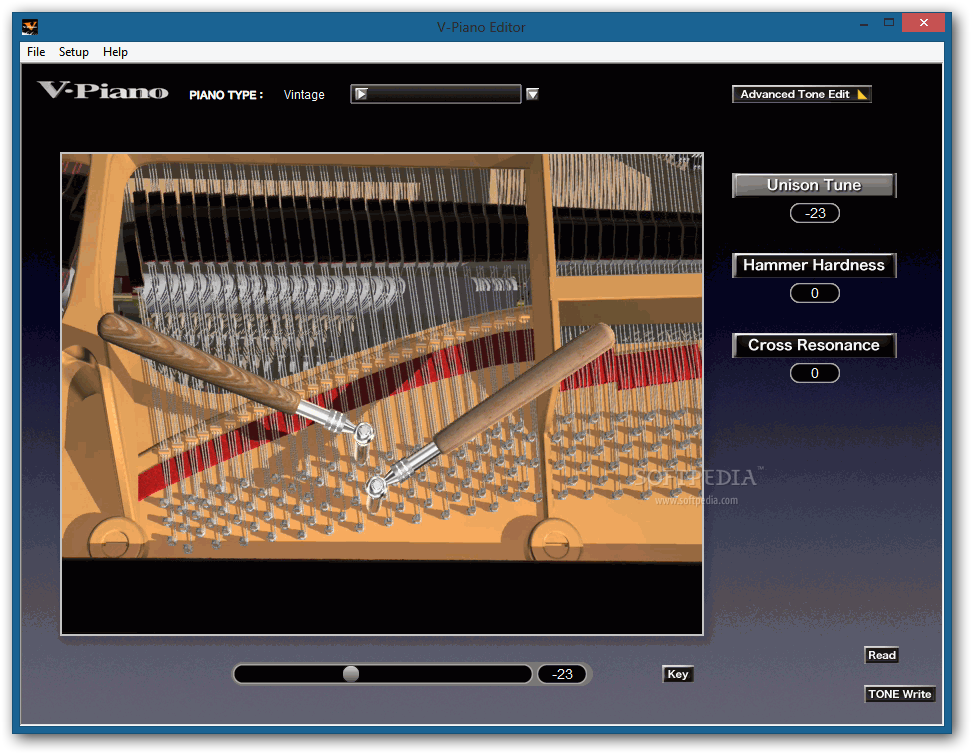Select the Unison Tune parameter button

tap(814, 185)
